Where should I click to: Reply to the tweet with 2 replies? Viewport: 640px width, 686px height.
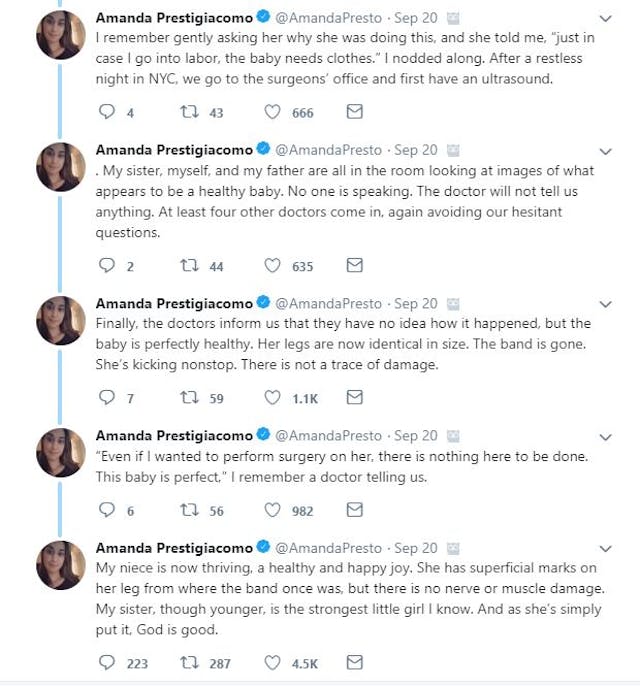coord(107,265)
